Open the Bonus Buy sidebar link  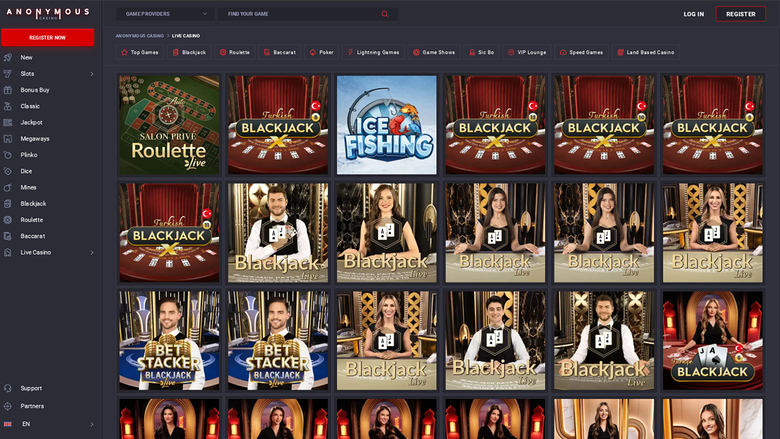[35, 90]
